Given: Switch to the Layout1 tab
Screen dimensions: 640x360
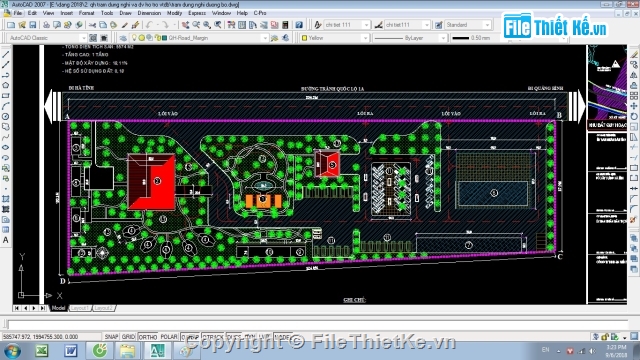Looking at the screenshot, I should pyautogui.click(x=80, y=308).
